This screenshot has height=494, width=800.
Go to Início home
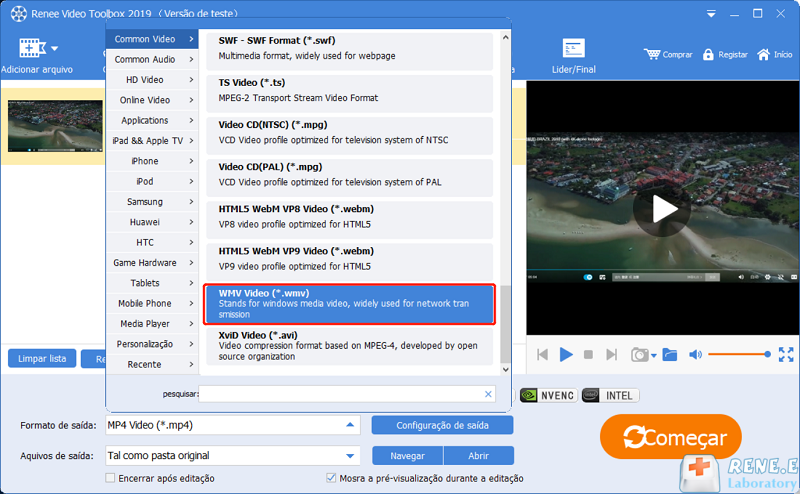tap(774, 55)
